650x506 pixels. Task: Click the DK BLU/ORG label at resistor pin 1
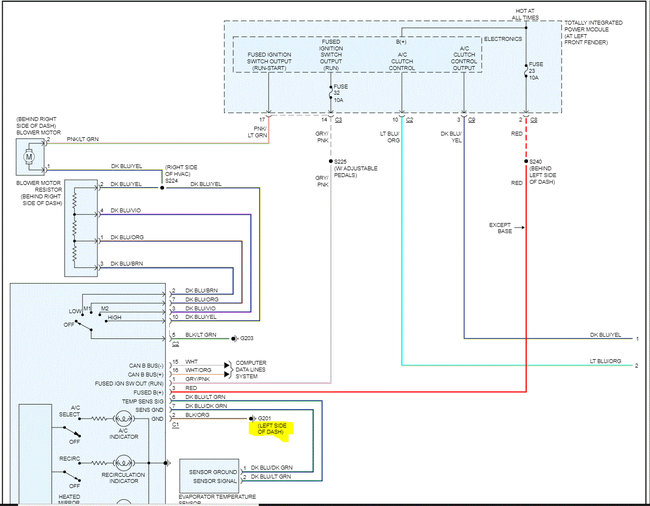click(127, 237)
